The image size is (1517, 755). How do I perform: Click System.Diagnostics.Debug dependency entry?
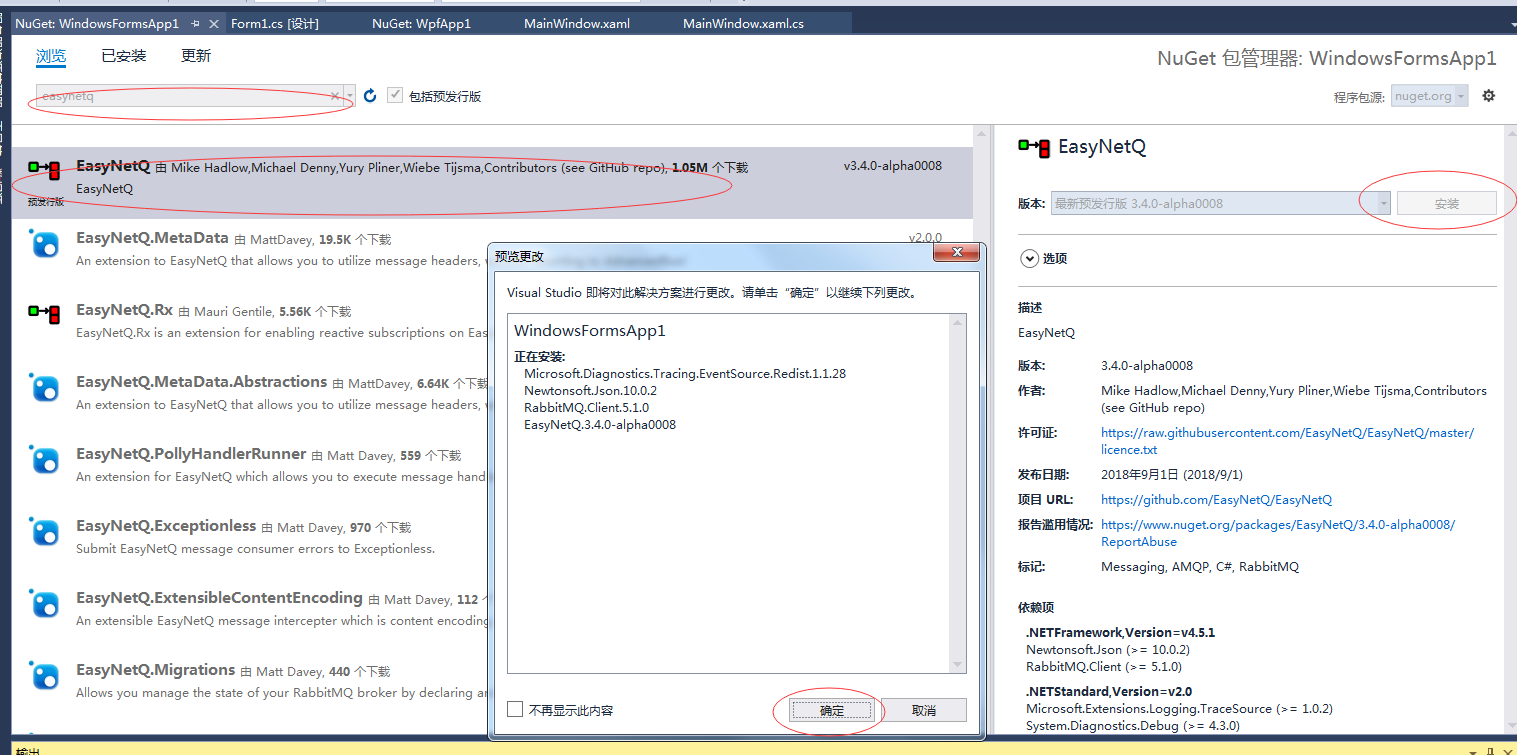pyautogui.click(x=1133, y=725)
